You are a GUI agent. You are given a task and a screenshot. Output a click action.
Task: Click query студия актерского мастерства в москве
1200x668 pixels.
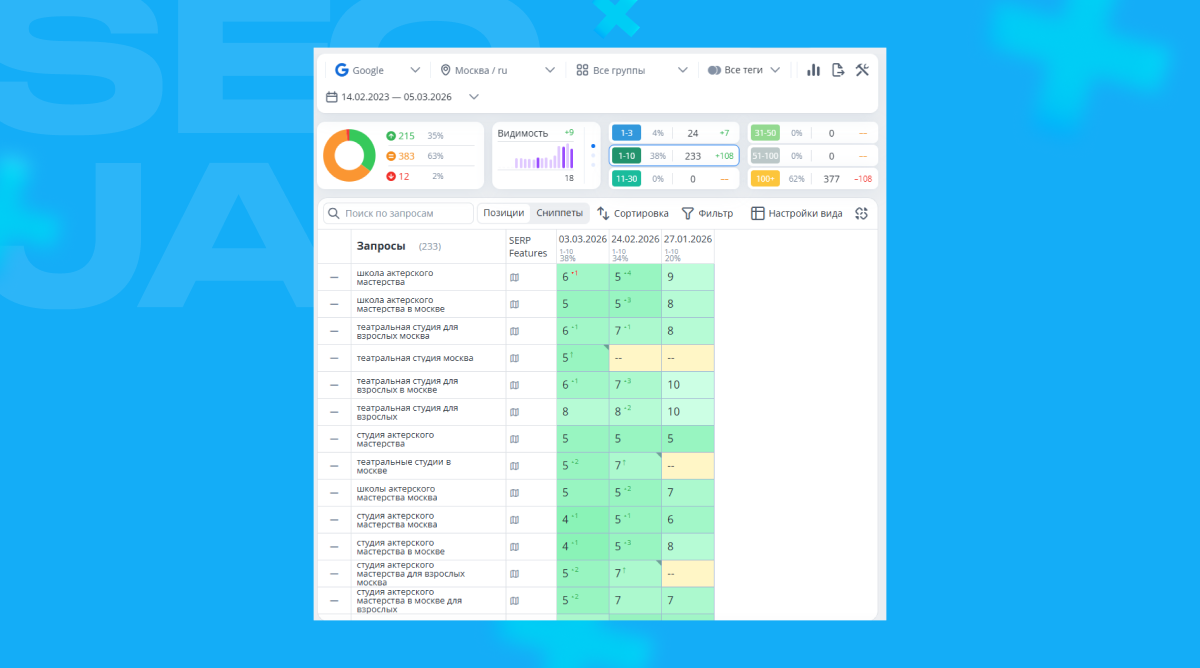pos(400,547)
